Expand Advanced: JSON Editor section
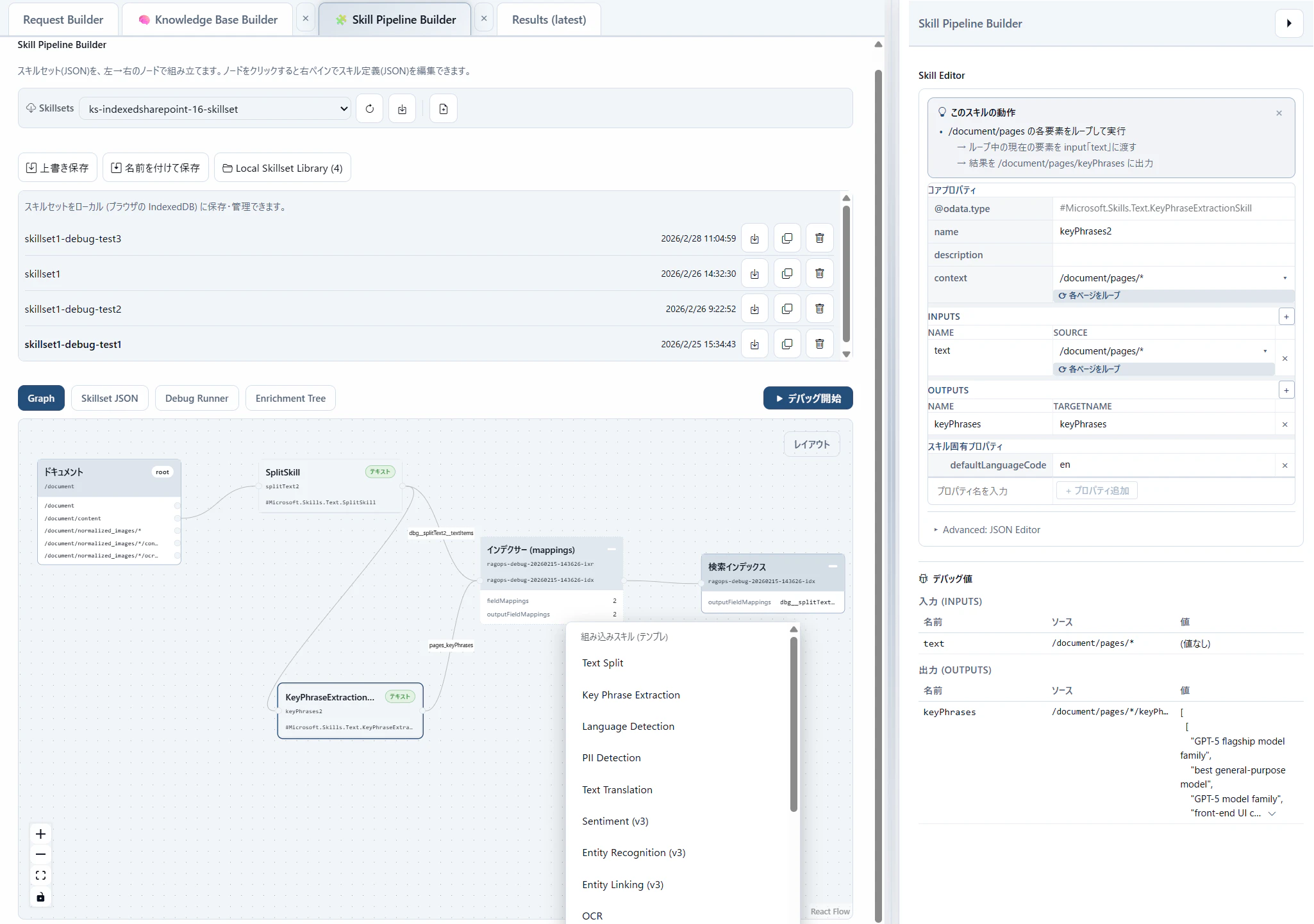The height and width of the screenshot is (924, 1314). [x=990, y=530]
